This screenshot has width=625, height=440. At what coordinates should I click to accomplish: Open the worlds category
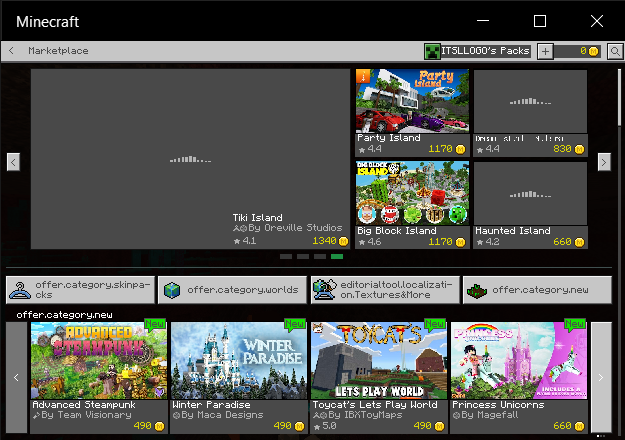[232, 290]
